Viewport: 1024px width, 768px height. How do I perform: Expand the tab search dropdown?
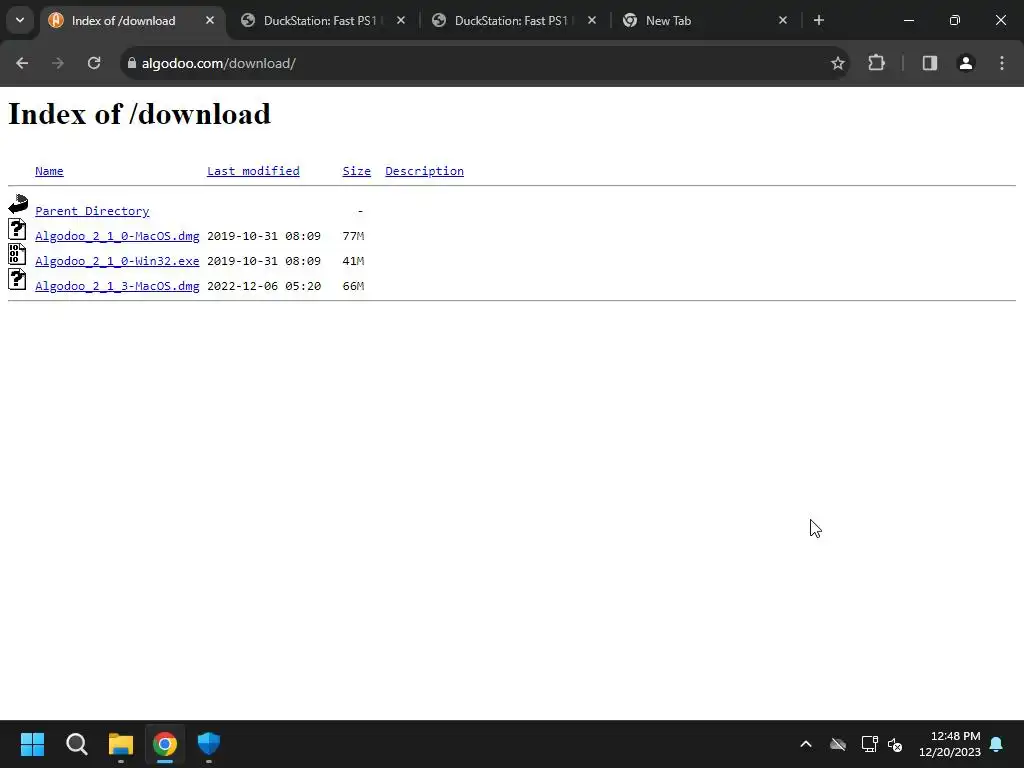(x=20, y=20)
